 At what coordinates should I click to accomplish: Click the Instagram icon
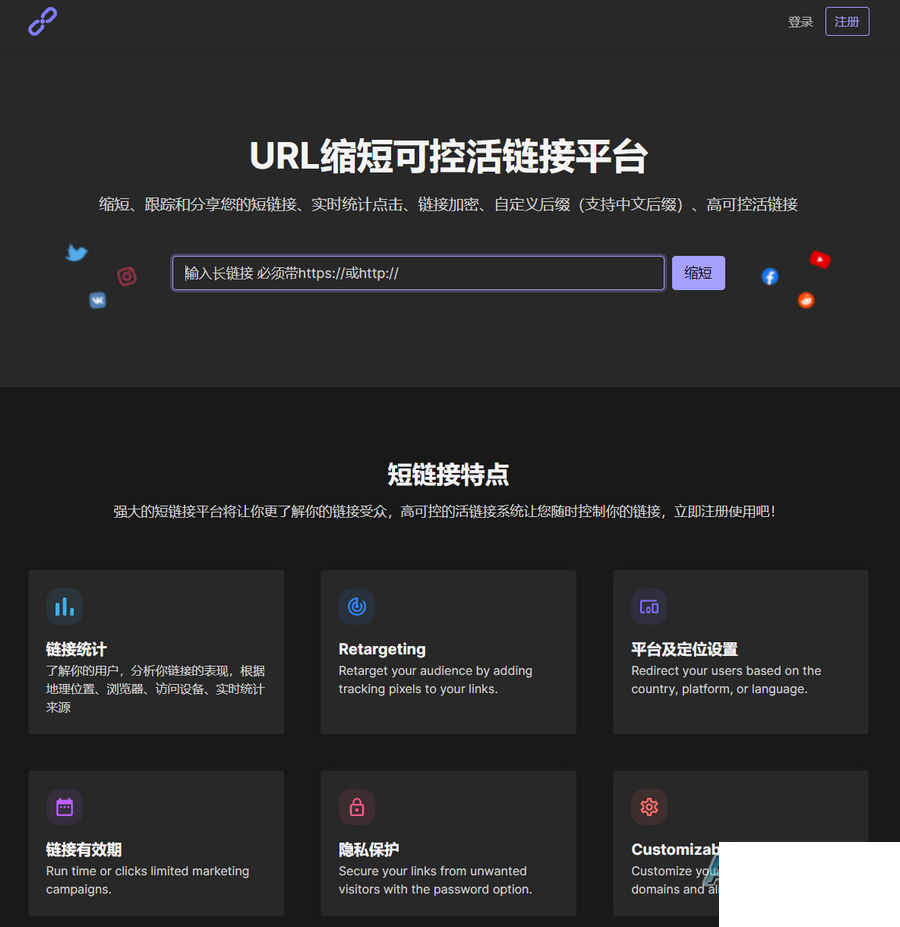click(x=127, y=276)
